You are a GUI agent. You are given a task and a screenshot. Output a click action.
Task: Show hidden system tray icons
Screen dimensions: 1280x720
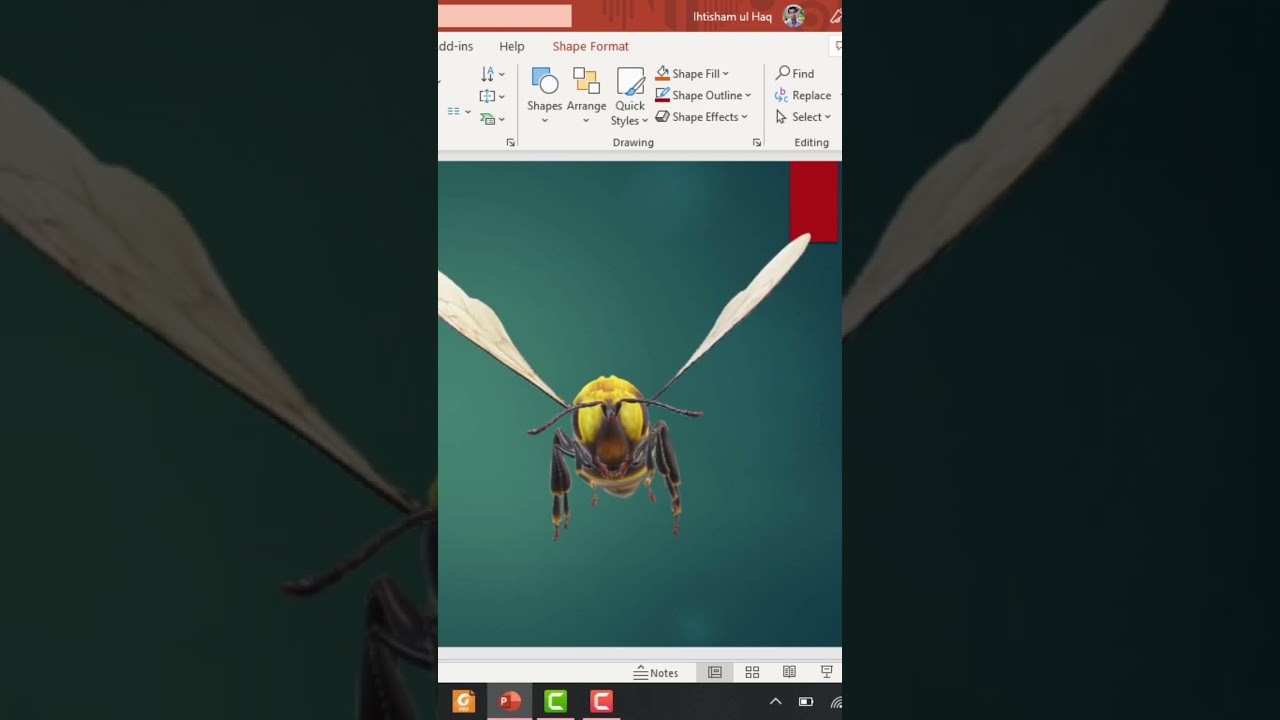pos(775,702)
